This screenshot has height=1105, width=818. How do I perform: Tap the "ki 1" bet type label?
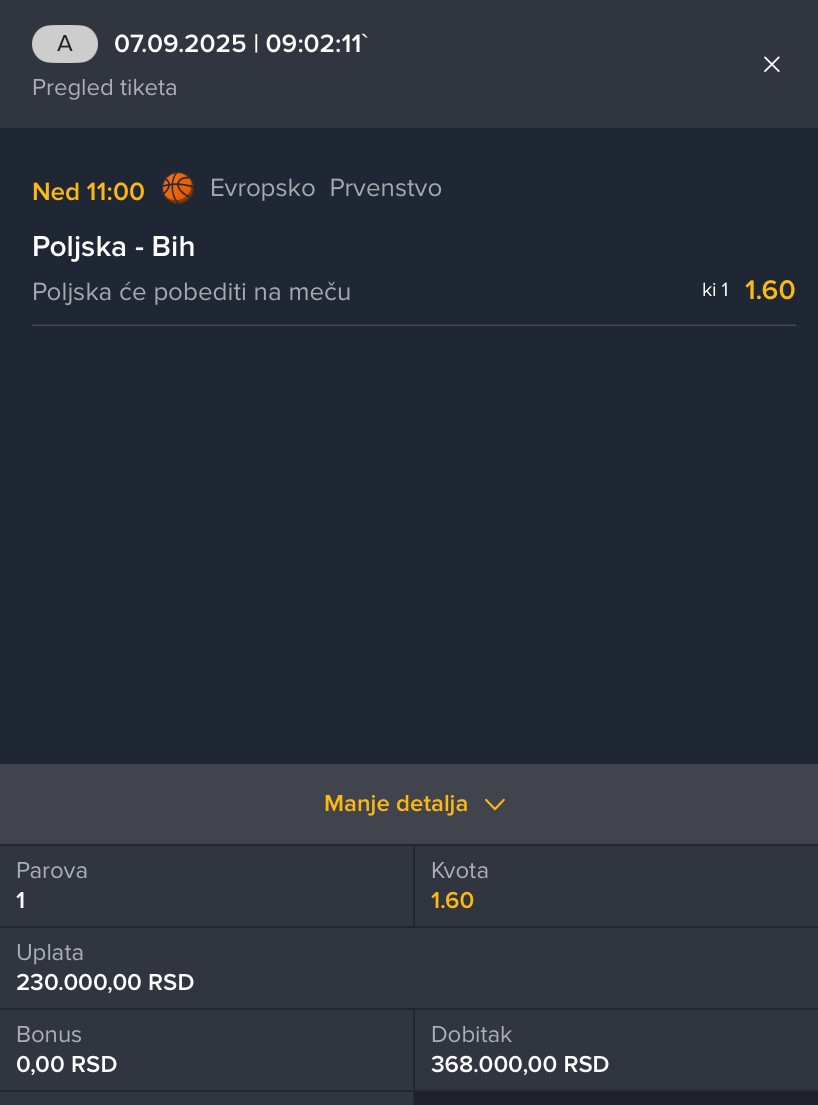715,290
